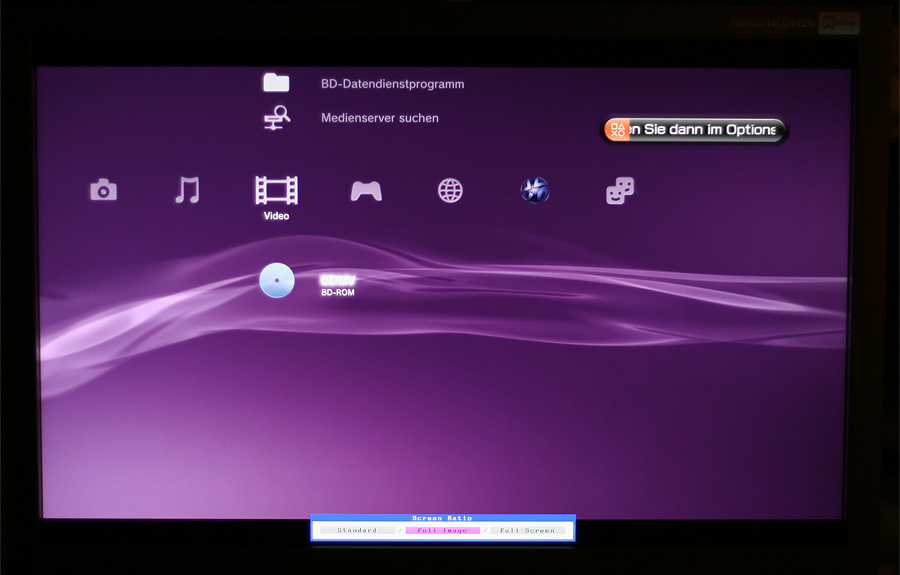Image resolution: width=900 pixels, height=575 pixels.
Task: Click the "BD-ROM" disc label
Action: pos(338,293)
